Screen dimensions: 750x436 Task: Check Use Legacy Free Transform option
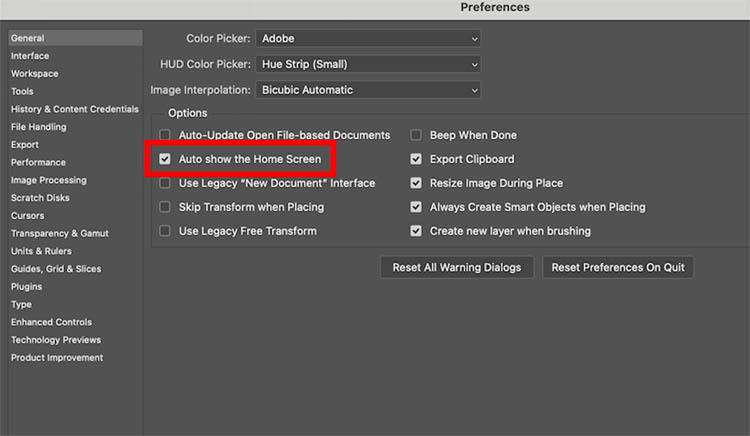165,231
